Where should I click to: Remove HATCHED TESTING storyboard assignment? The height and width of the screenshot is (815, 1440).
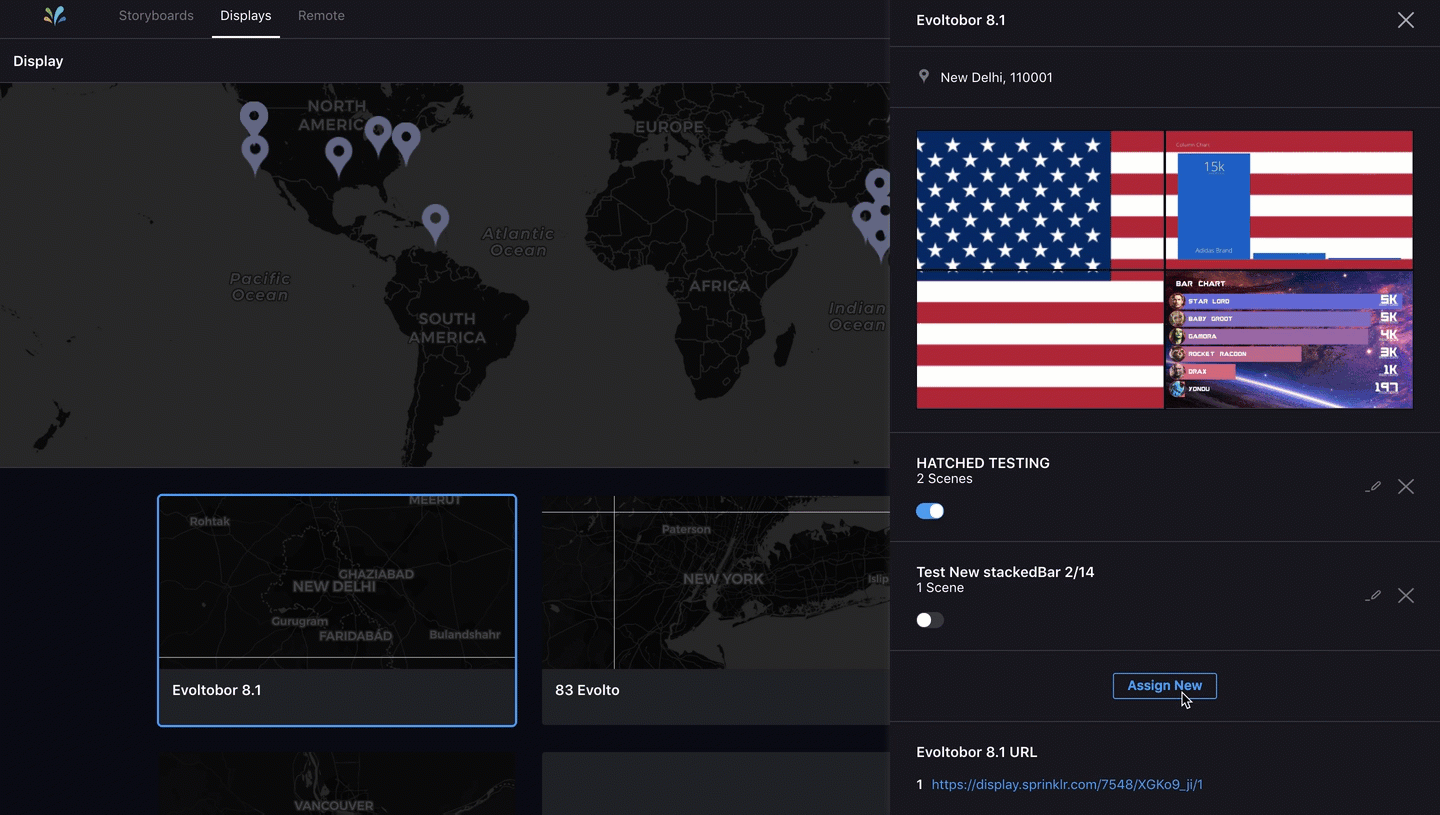(x=1405, y=487)
